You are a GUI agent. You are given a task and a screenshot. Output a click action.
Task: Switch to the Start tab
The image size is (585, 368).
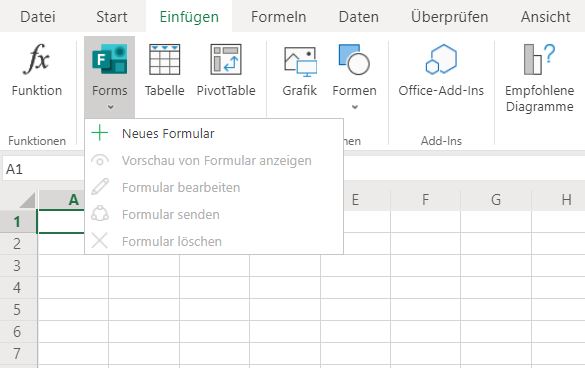[x=112, y=17]
